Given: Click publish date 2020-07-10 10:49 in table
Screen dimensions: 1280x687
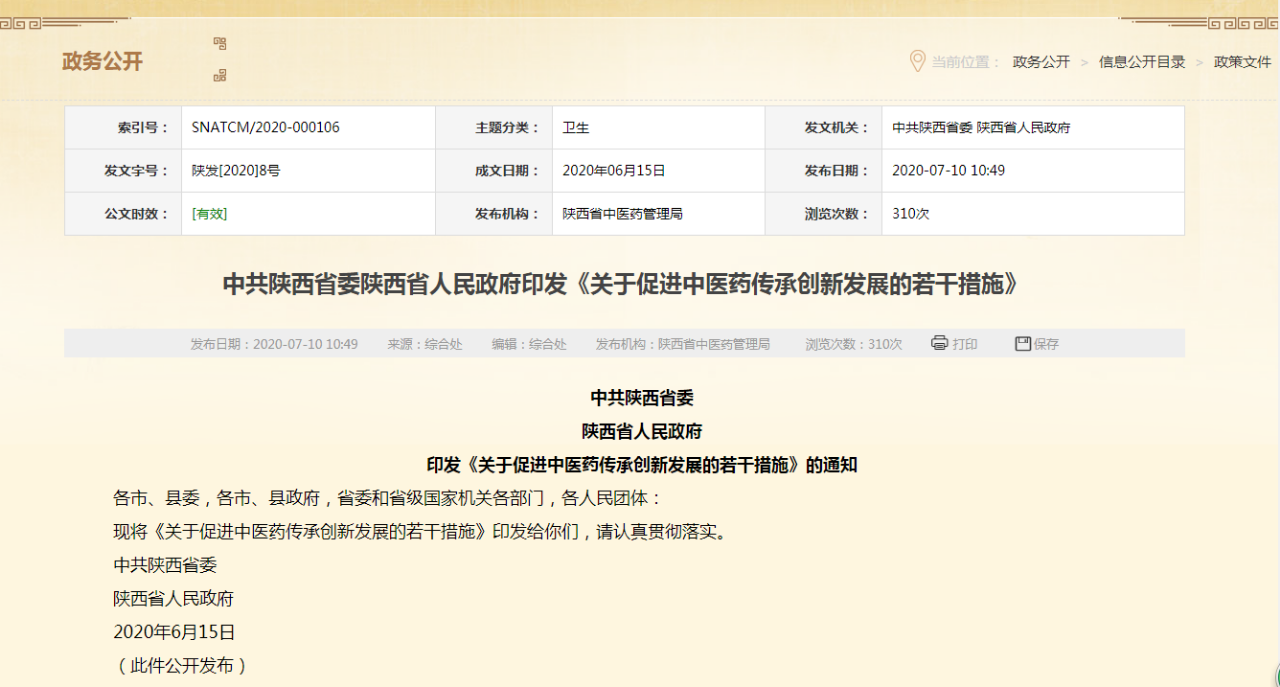Looking at the screenshot, I should 948,171.
